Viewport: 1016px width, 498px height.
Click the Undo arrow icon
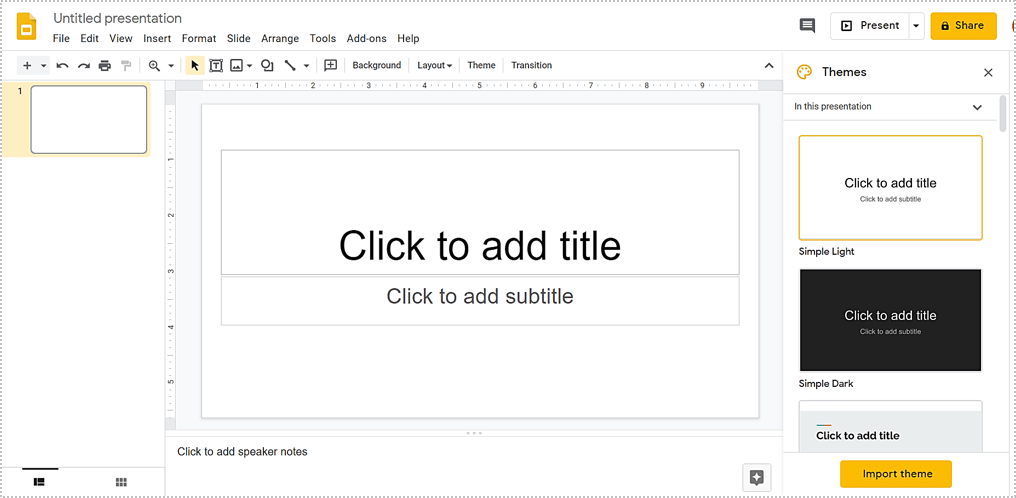pyautogui.click(x=62, y=66)
